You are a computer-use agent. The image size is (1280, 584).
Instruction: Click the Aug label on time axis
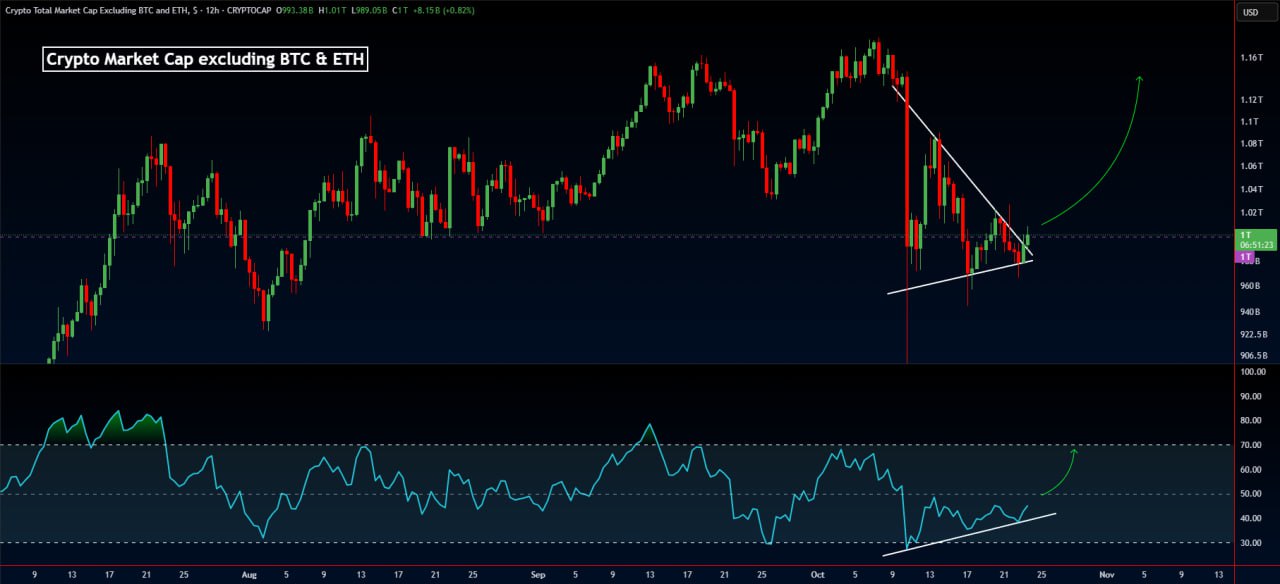(250, 575)
